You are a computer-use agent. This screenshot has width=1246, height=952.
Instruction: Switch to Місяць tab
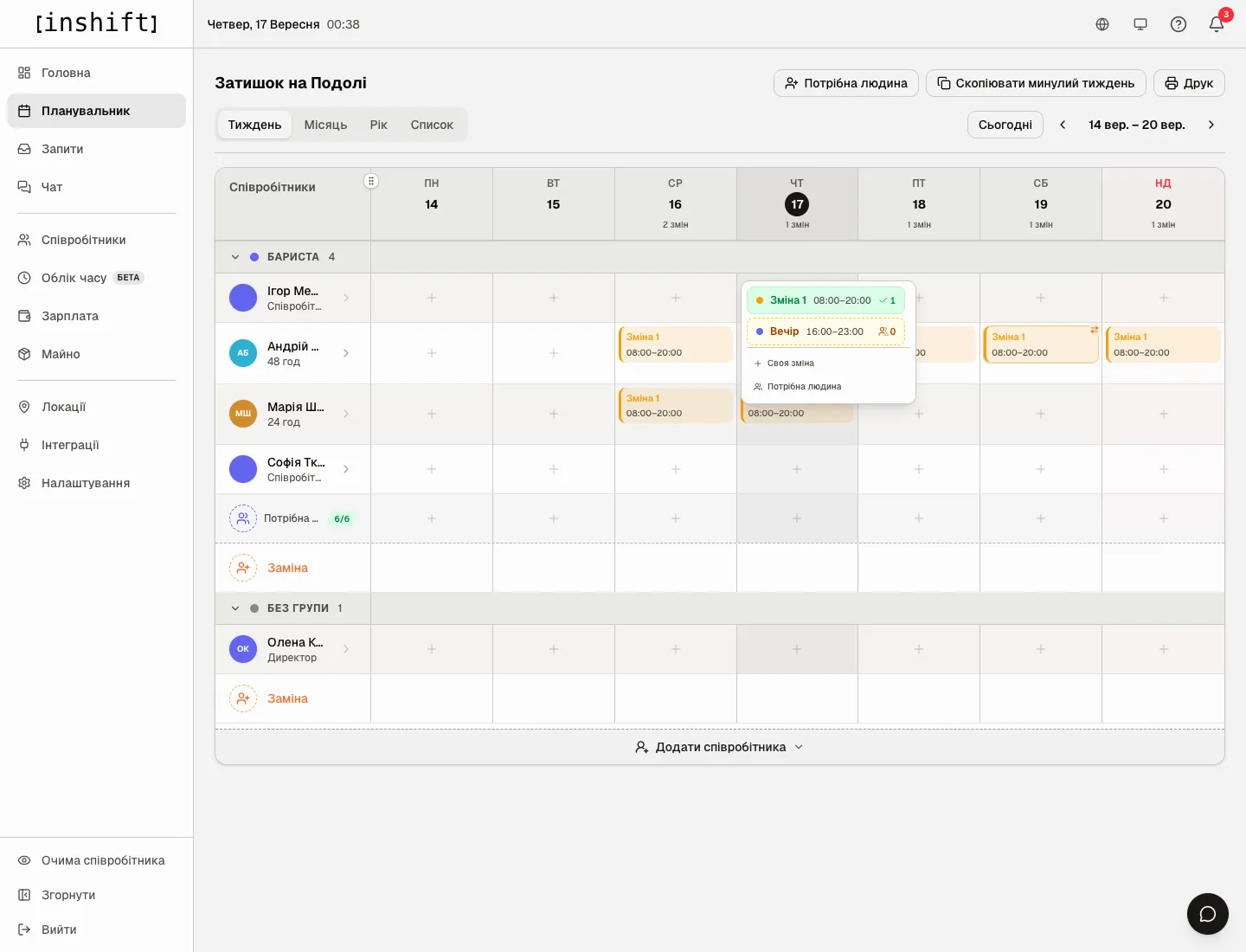(x=325, y=125)
